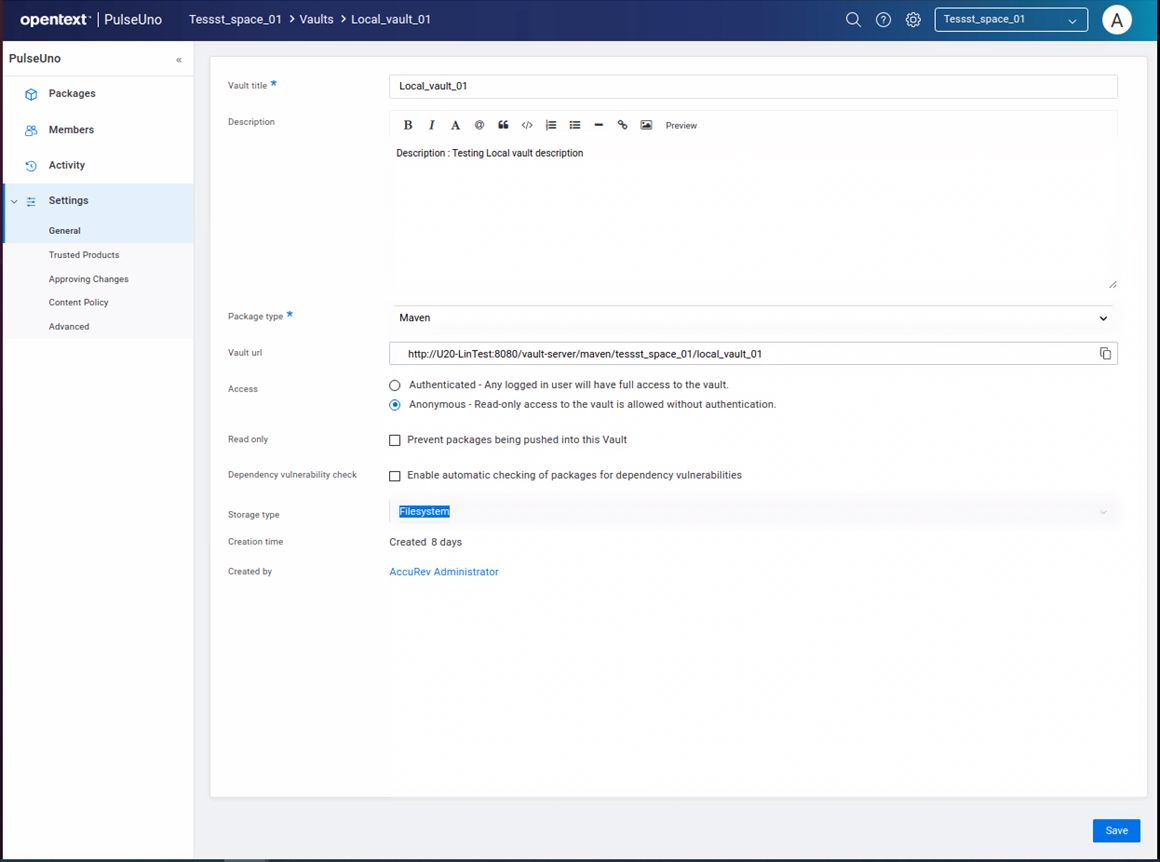Screen dimensions: 1160x862
Task: Toggle bold formatting in description editor
Action: tap(408, 125)
